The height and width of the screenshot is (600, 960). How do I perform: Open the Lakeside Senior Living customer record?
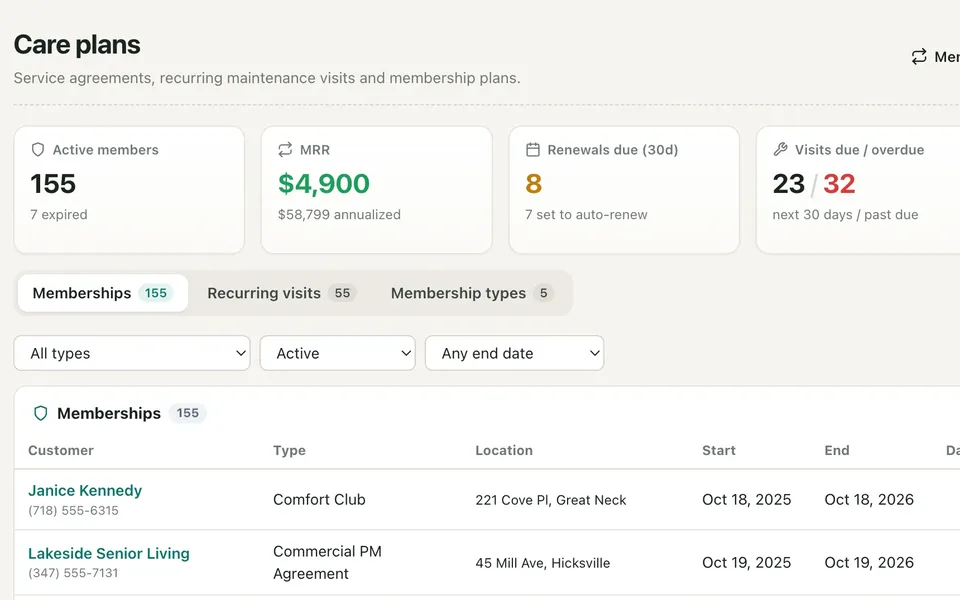coord(109,553)
